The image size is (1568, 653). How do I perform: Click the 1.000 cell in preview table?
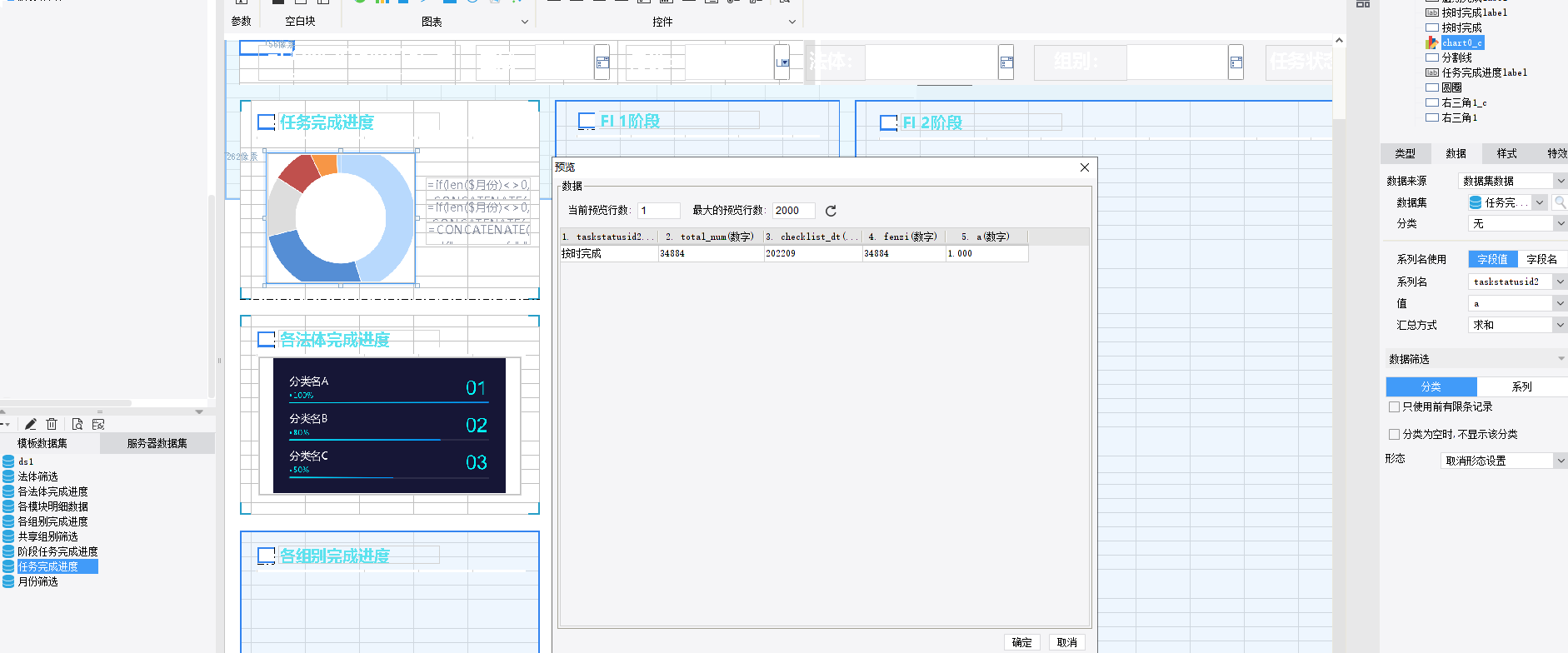(986, 253)
